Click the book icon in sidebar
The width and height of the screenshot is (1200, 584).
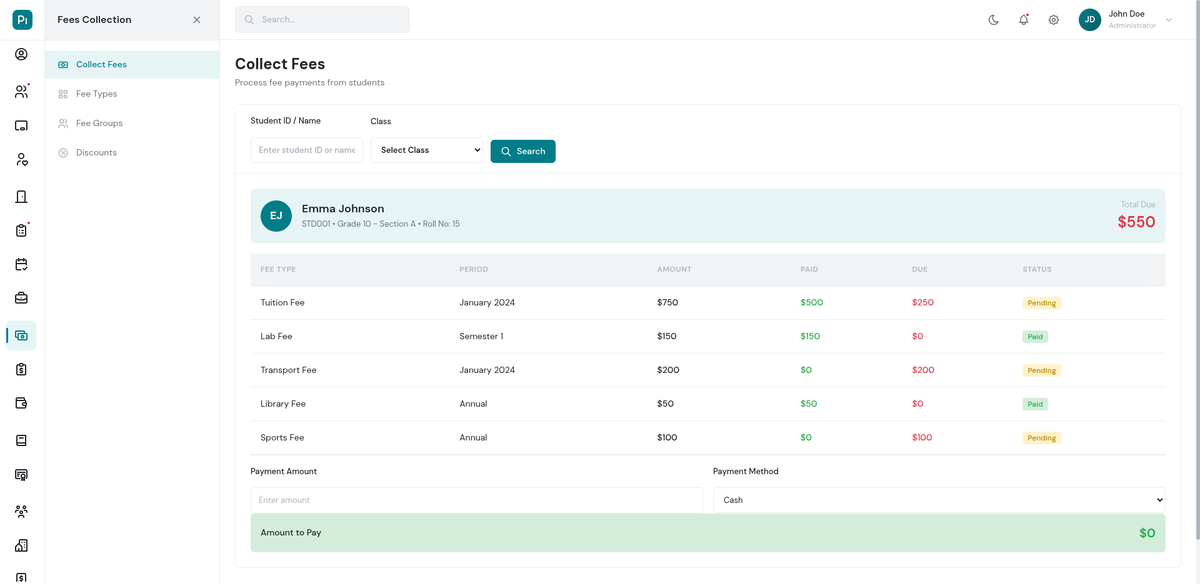click(21, 440)
